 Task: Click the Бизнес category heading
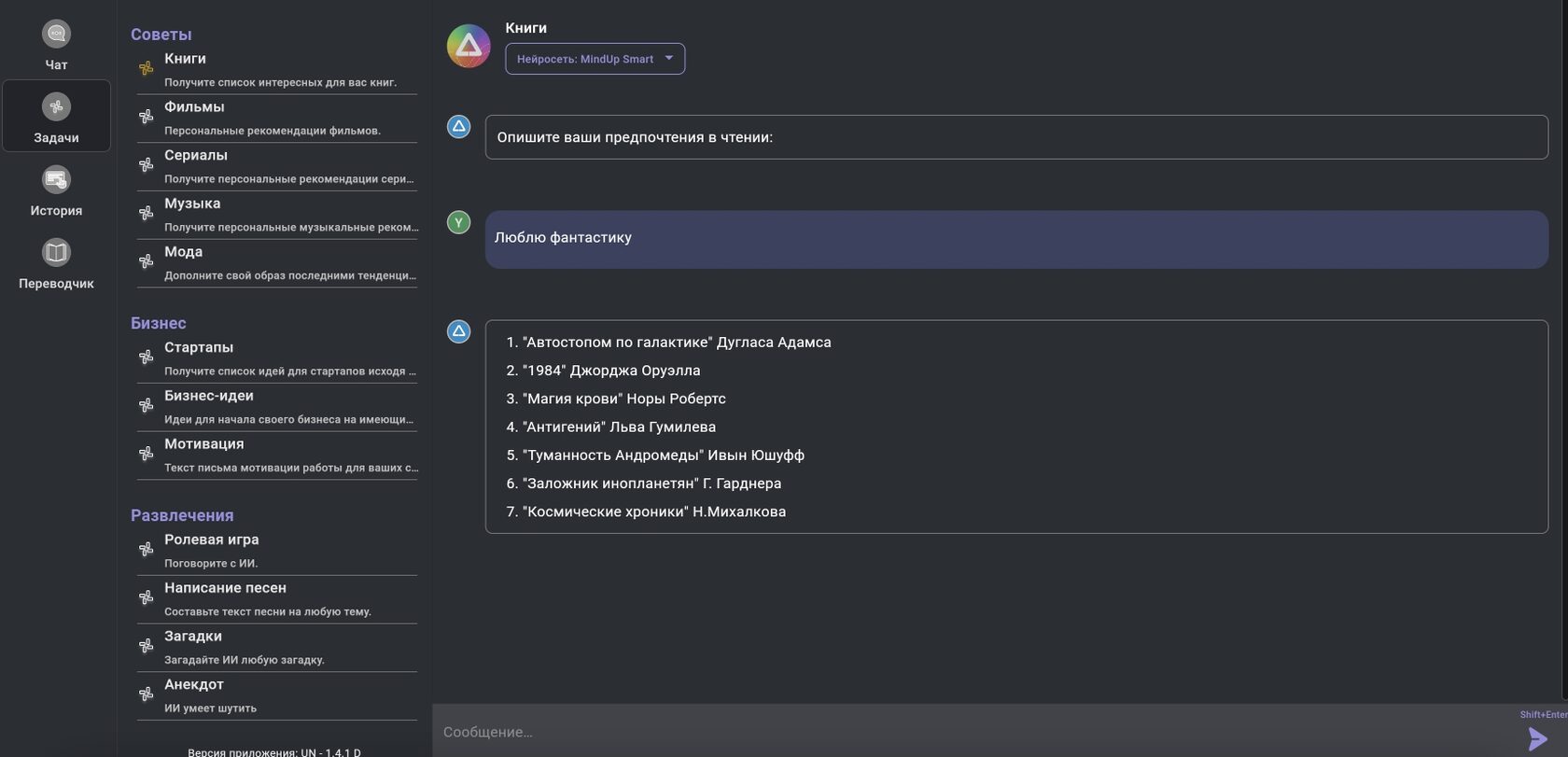(x=159, y=323)
